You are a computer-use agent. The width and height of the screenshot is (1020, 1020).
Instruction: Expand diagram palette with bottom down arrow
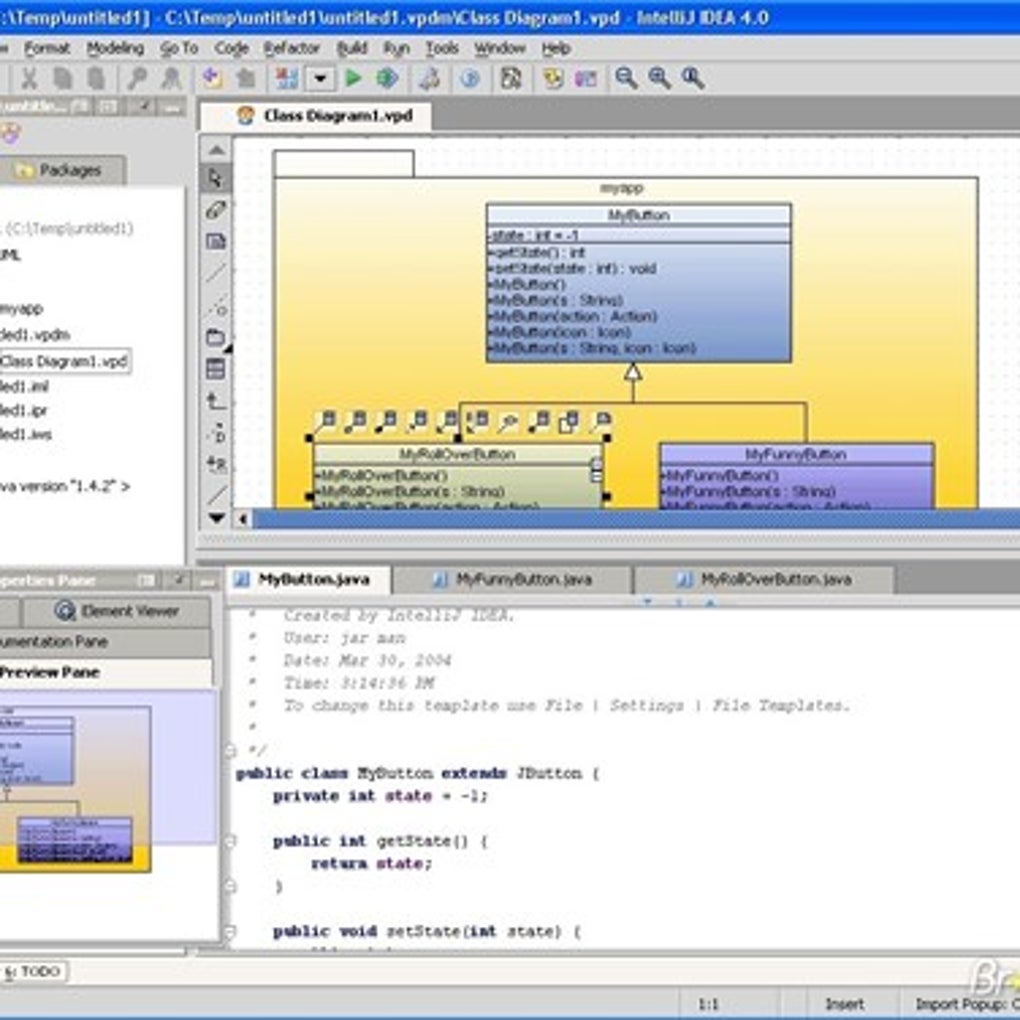pos(216,518)
